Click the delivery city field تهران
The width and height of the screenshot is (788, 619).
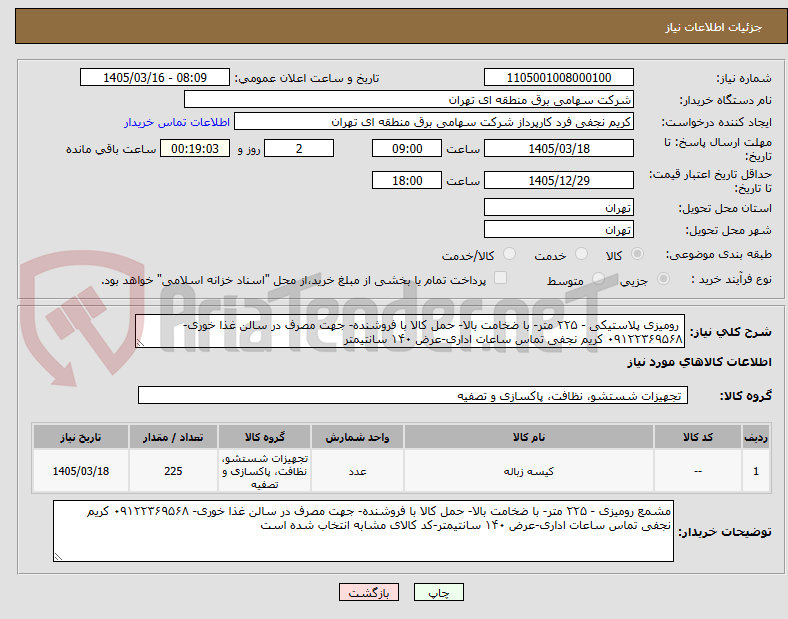coord(558,229)
